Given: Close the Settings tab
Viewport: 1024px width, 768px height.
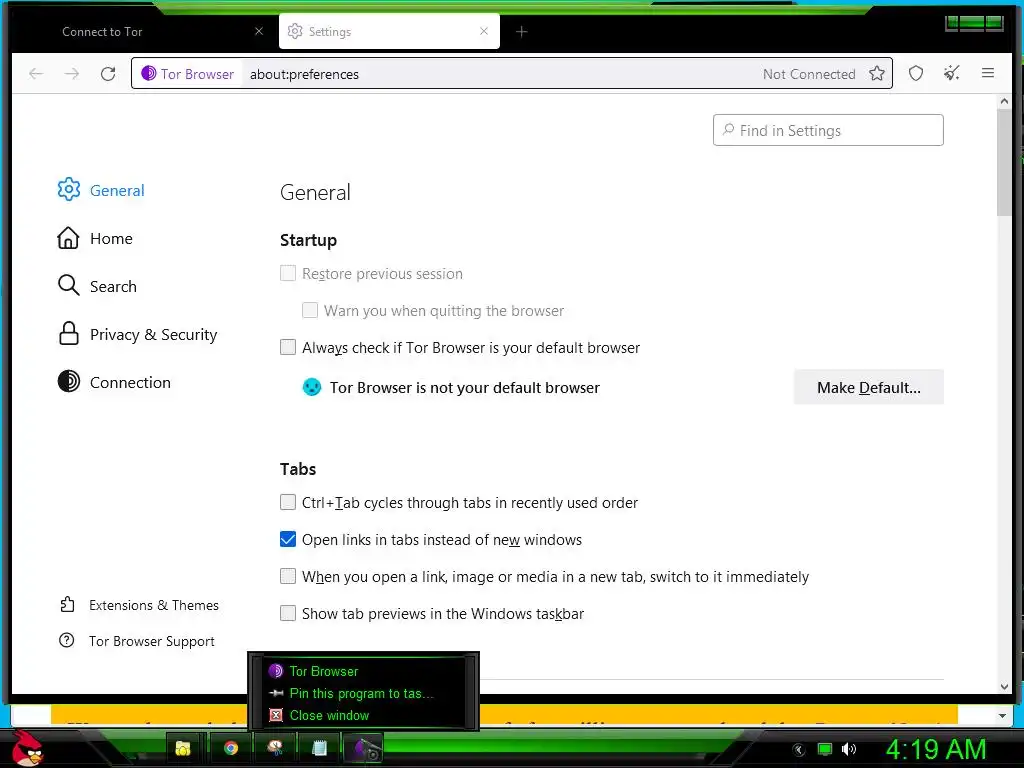Looking at the screenshot, I should coord(484,31).
